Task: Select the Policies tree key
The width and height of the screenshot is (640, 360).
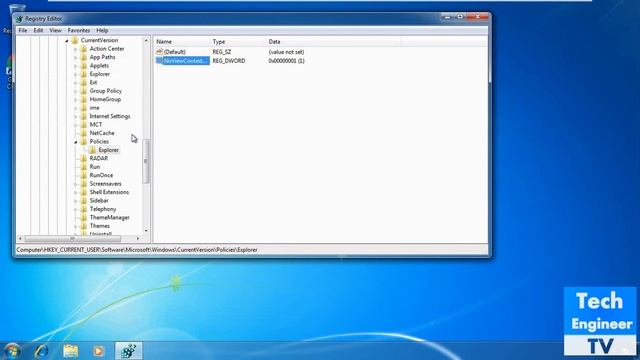Action: pos(99,142)
